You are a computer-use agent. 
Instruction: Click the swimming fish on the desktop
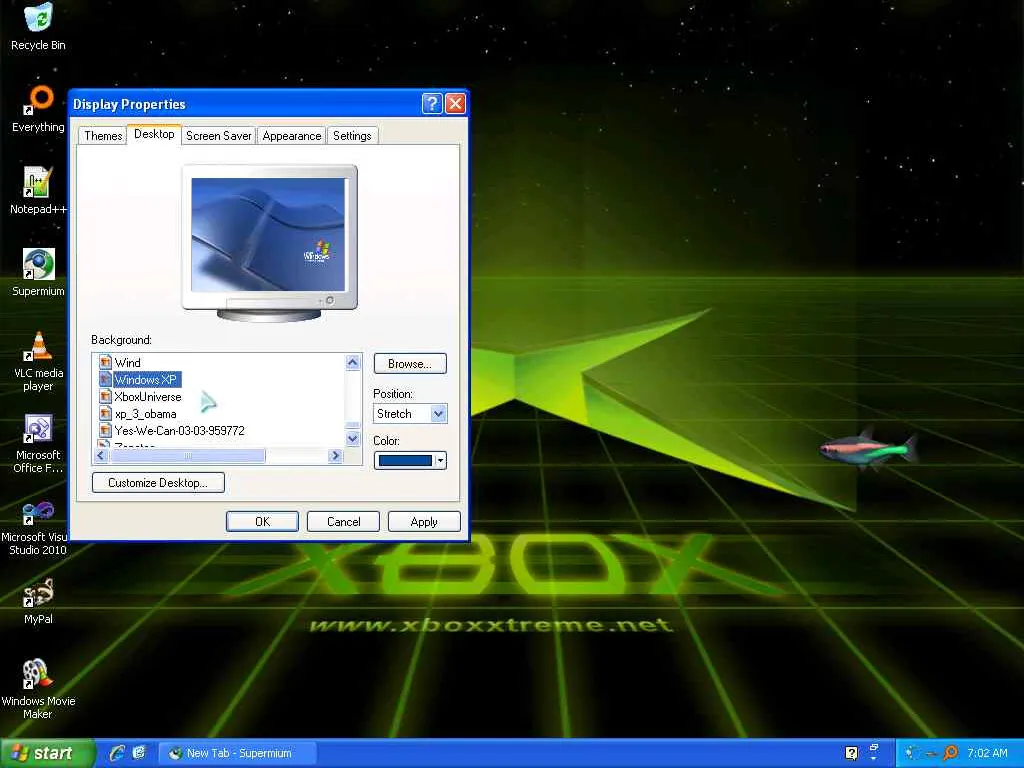tap(869, 449)
